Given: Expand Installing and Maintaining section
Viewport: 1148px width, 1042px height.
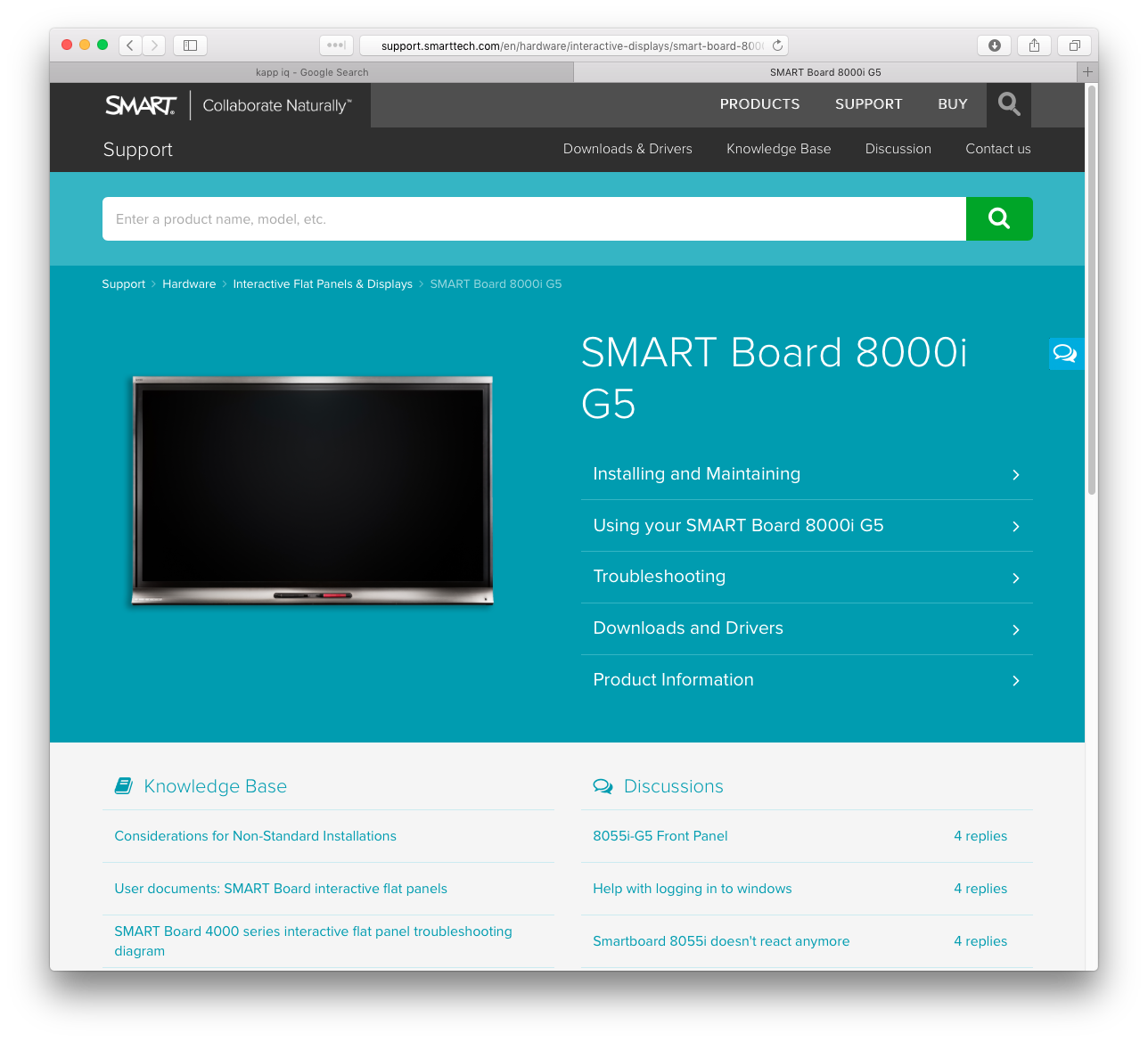Looking at the screenshot, I should click(x=806, y=474).
